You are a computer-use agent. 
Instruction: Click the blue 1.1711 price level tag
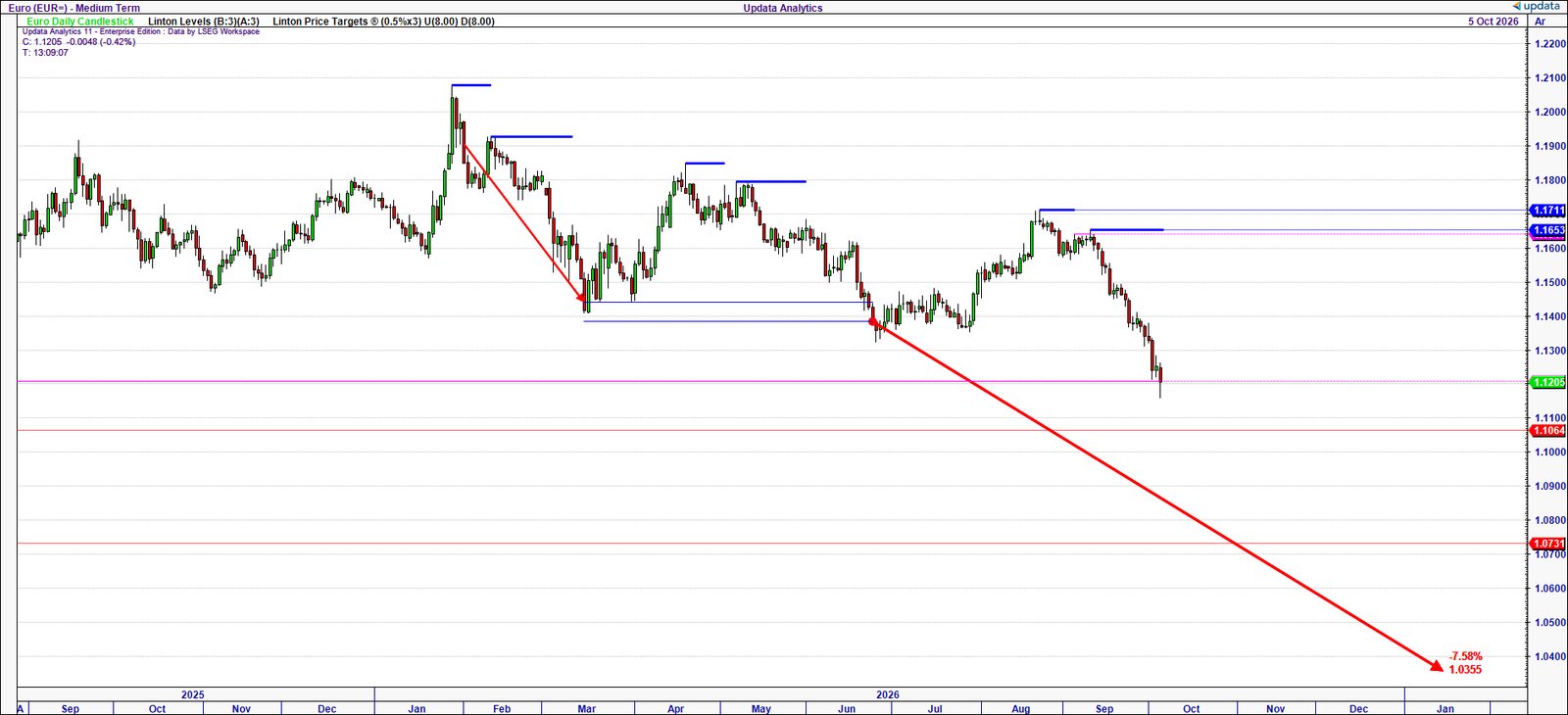(x=1548, y=211)
